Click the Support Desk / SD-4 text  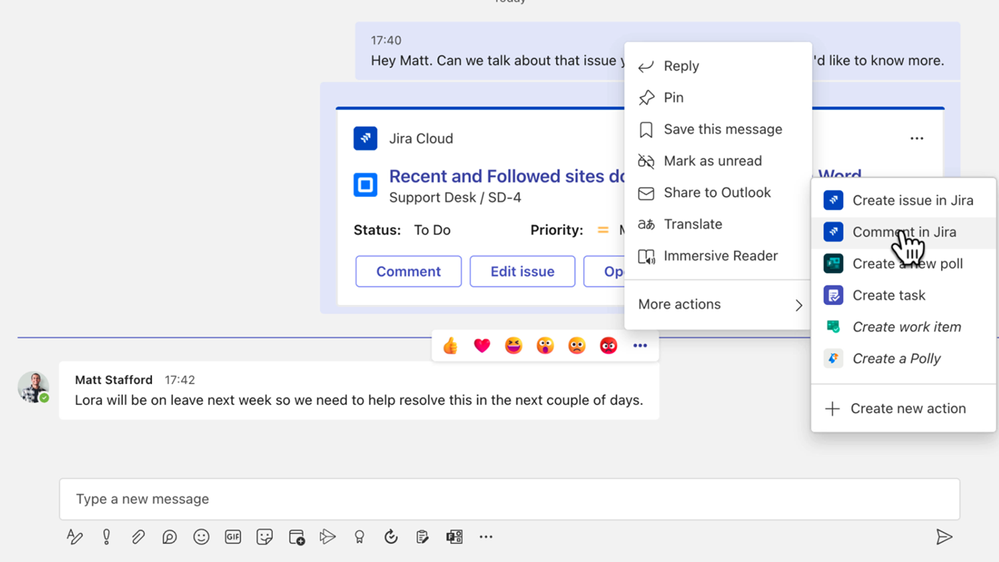(455, 198)
